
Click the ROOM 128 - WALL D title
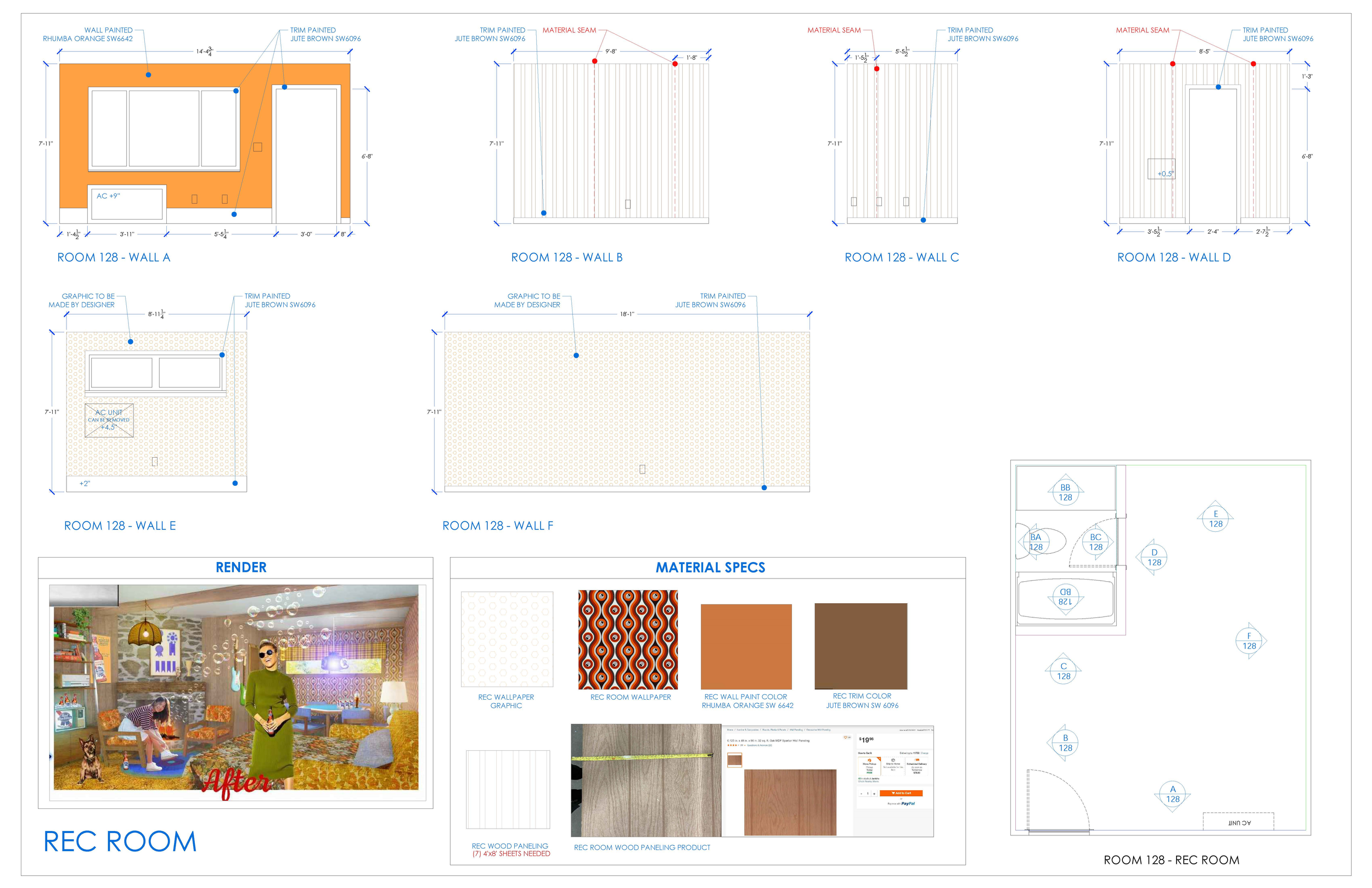[x=1174, y=257]
